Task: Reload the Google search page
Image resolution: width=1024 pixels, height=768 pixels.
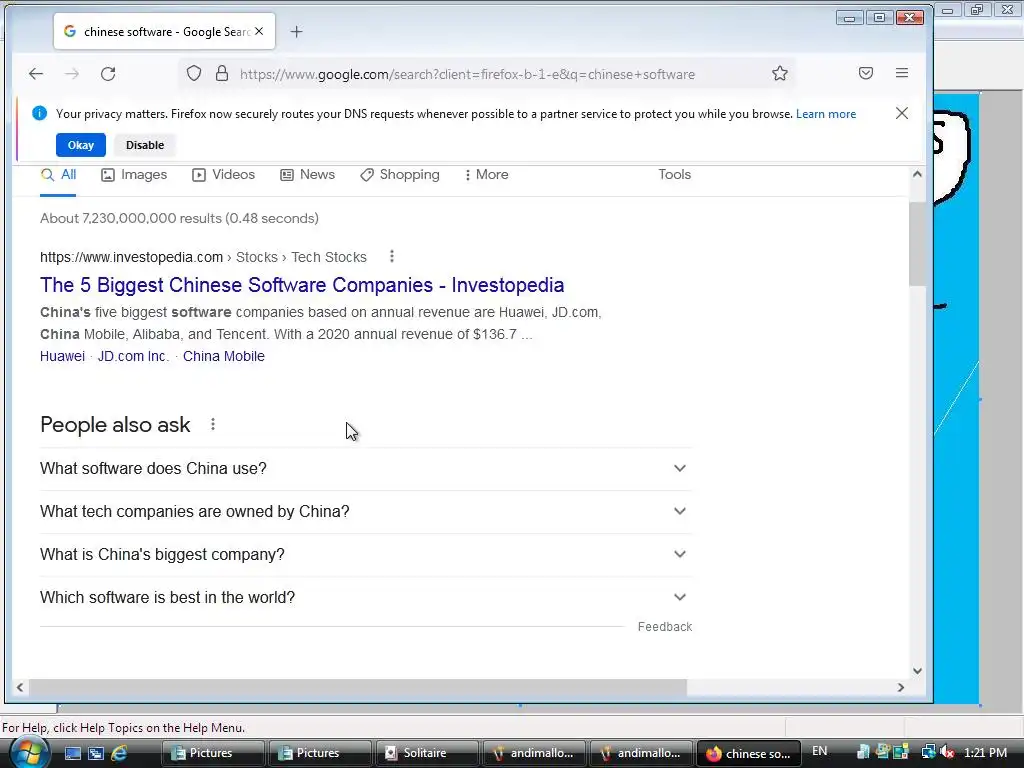Action: click(x=108, y=74)
